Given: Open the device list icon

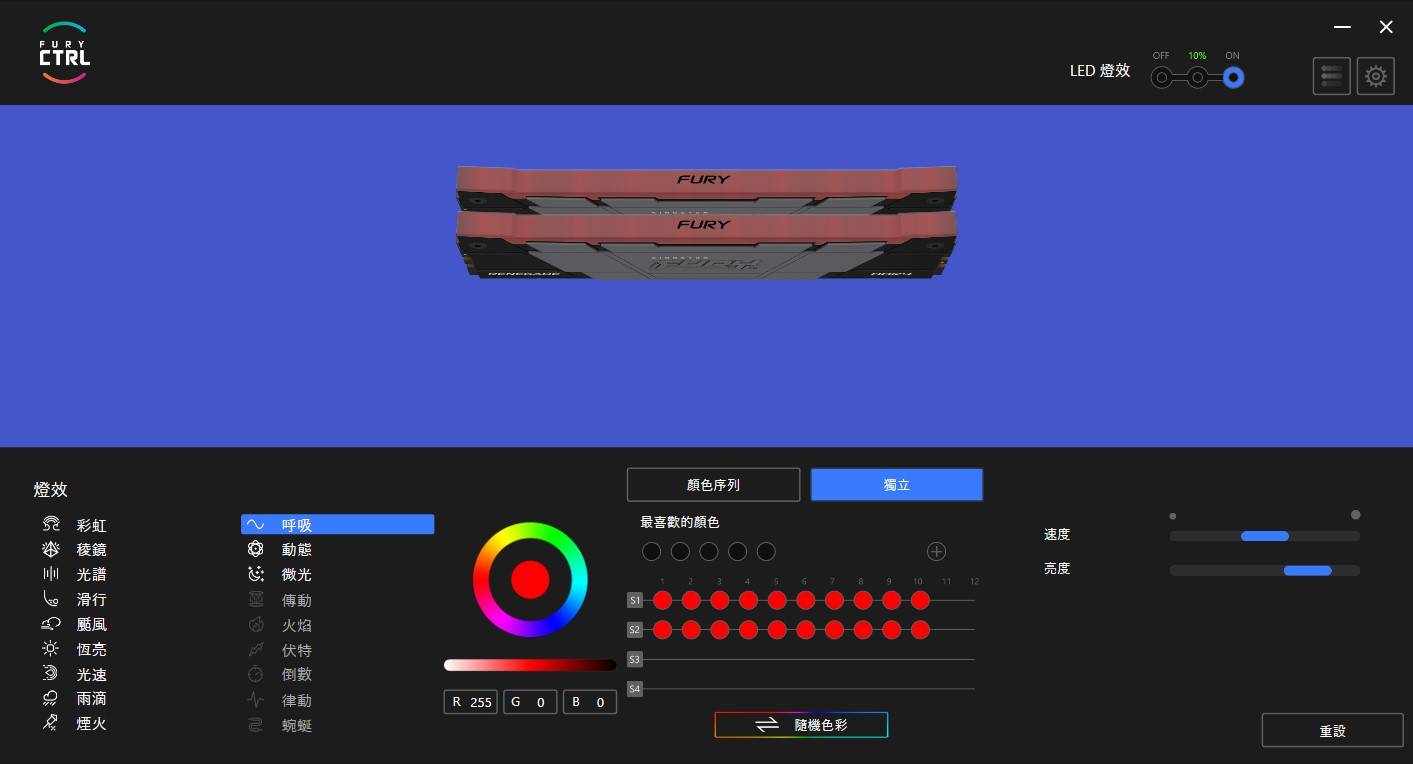Looking at the screenshot, I should [x=1331, y=76].
